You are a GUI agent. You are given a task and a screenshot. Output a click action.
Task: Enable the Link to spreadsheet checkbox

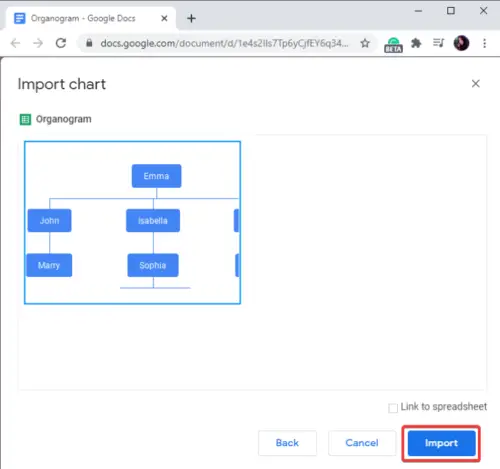click(393, 408)
